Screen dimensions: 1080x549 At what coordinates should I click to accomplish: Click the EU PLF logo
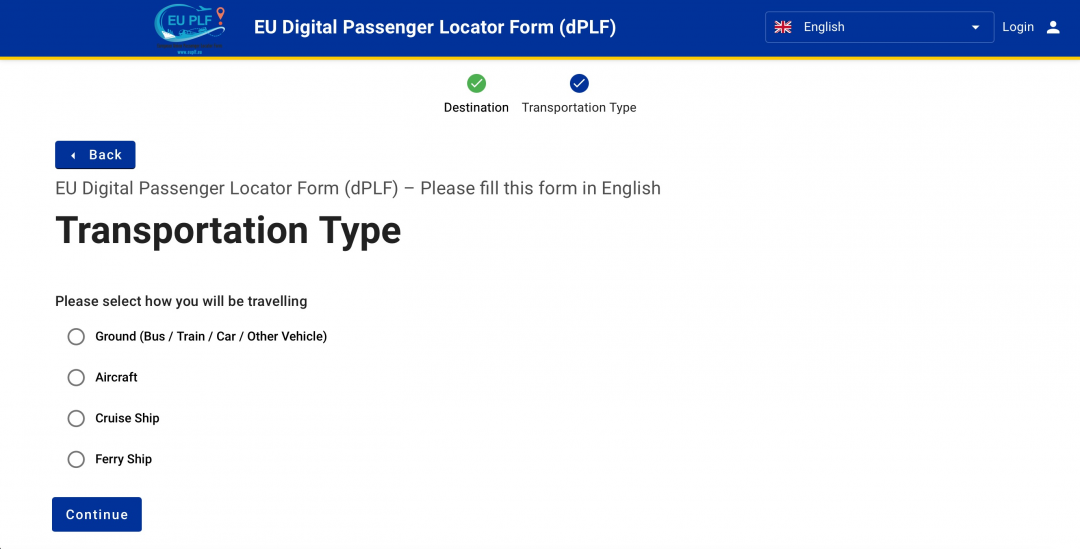click(x=189, y=29)
